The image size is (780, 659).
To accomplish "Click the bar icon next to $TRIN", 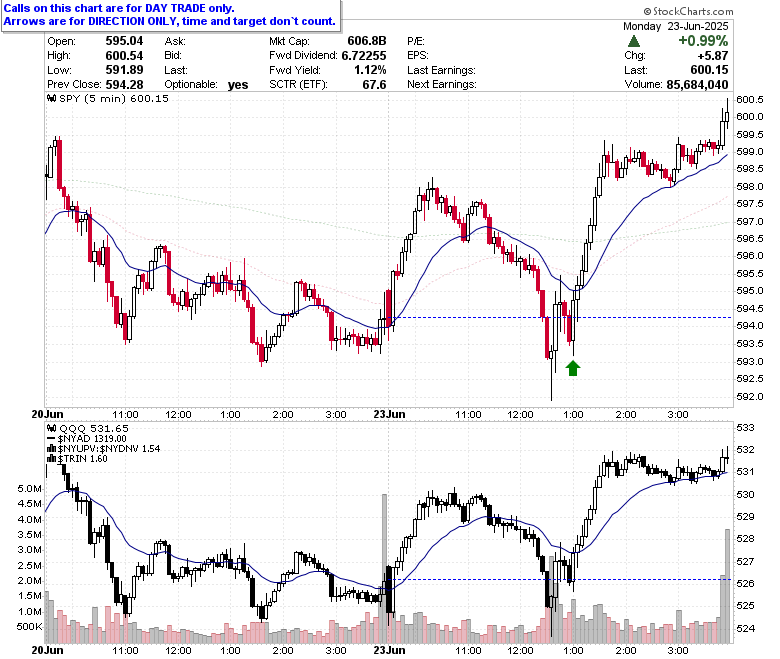I will pos(51,459).
